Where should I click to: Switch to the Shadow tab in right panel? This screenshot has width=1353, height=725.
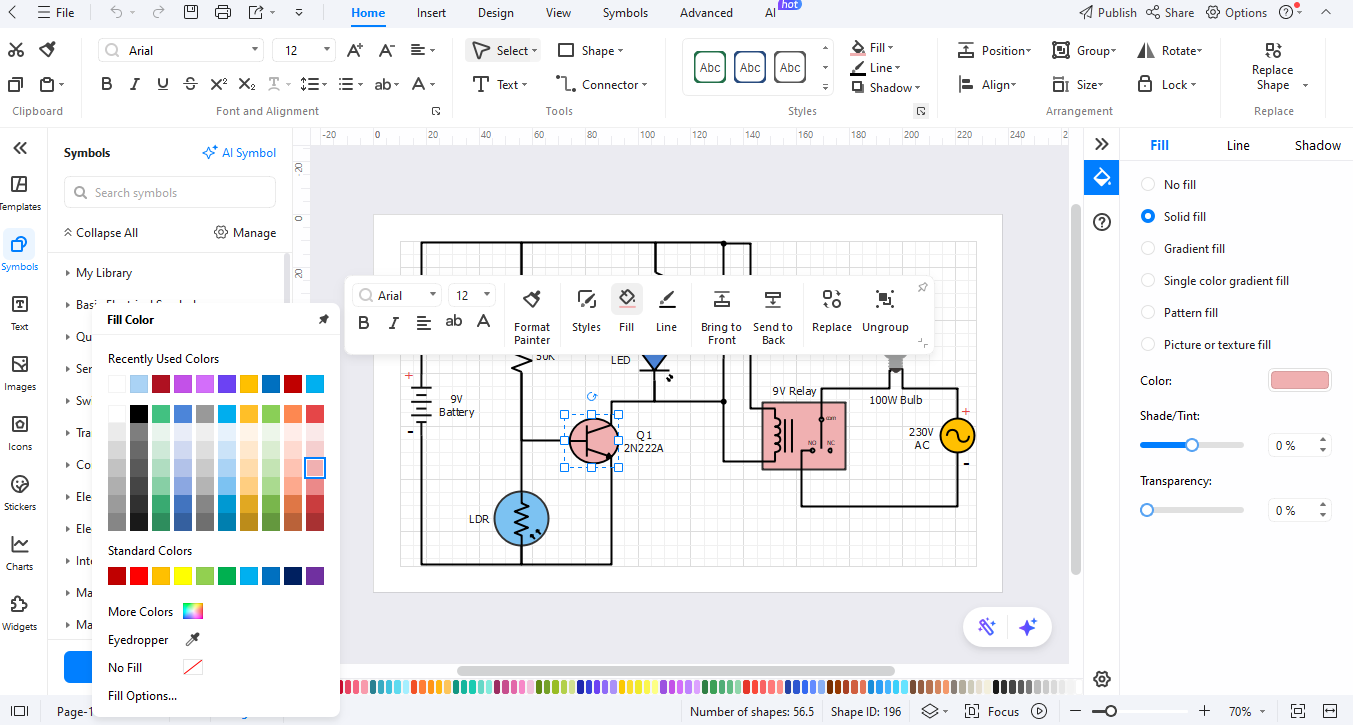click(1317, 145)
